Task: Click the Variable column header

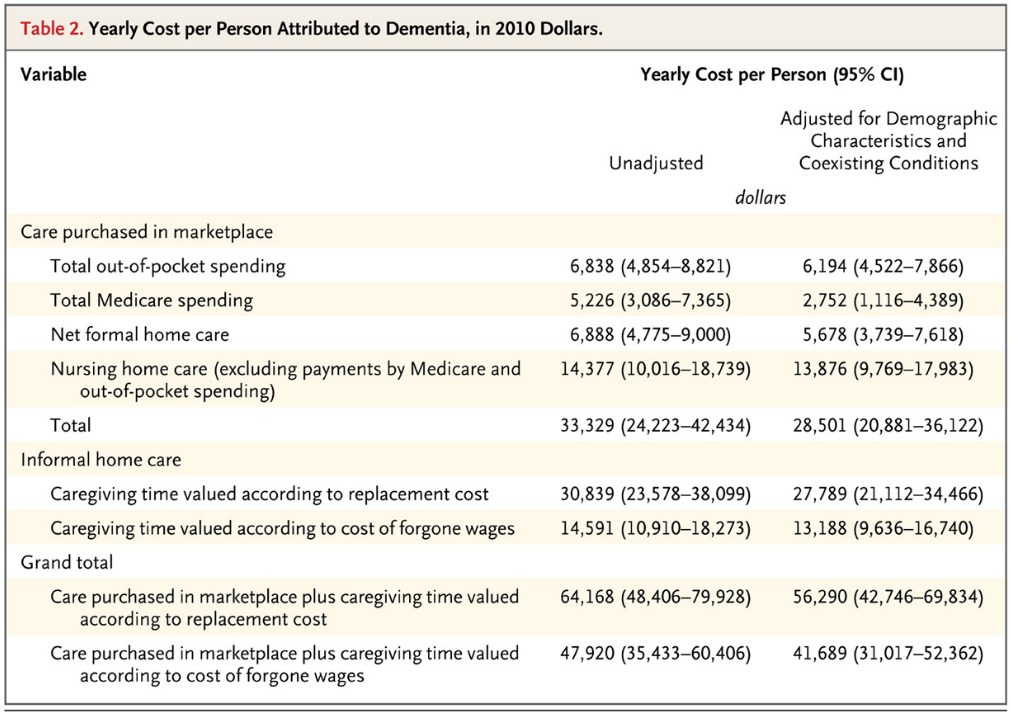Action: pos(54,74)
